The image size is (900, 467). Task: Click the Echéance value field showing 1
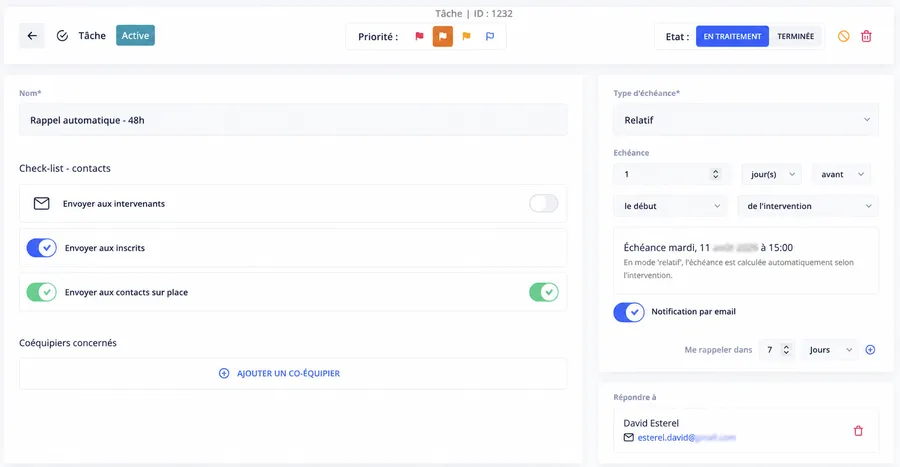click(672, 174)
